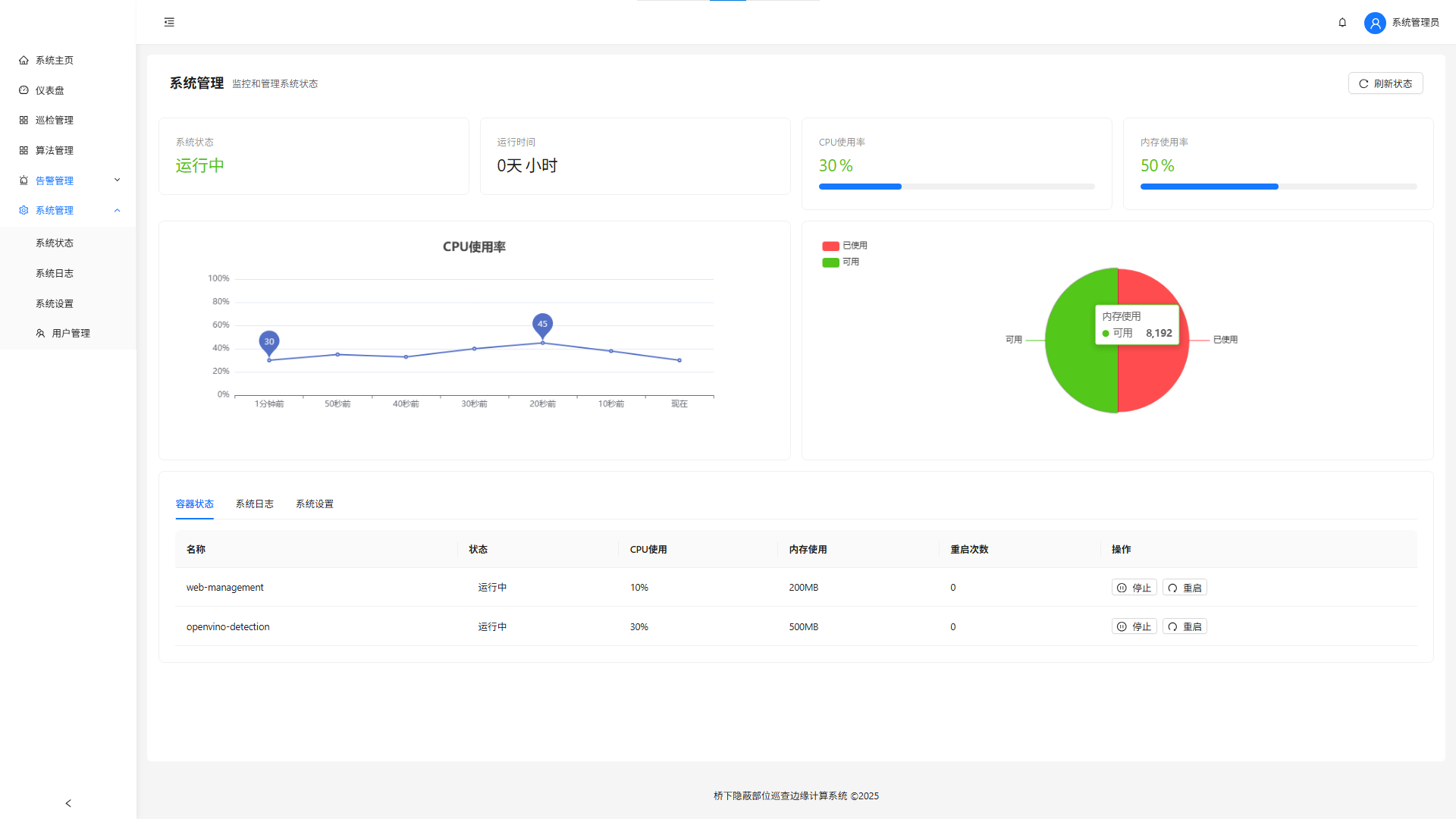The width and height of the screenshot is (1456, 819).
Task: Click the 内存使用率 progress bar
Action: point(1279,187)
